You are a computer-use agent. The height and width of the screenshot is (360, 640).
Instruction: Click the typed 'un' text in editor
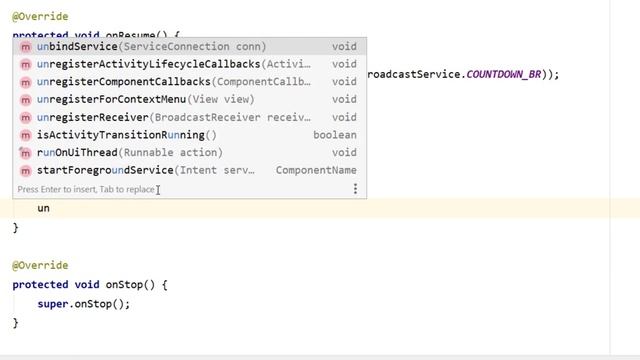(43, 208)
